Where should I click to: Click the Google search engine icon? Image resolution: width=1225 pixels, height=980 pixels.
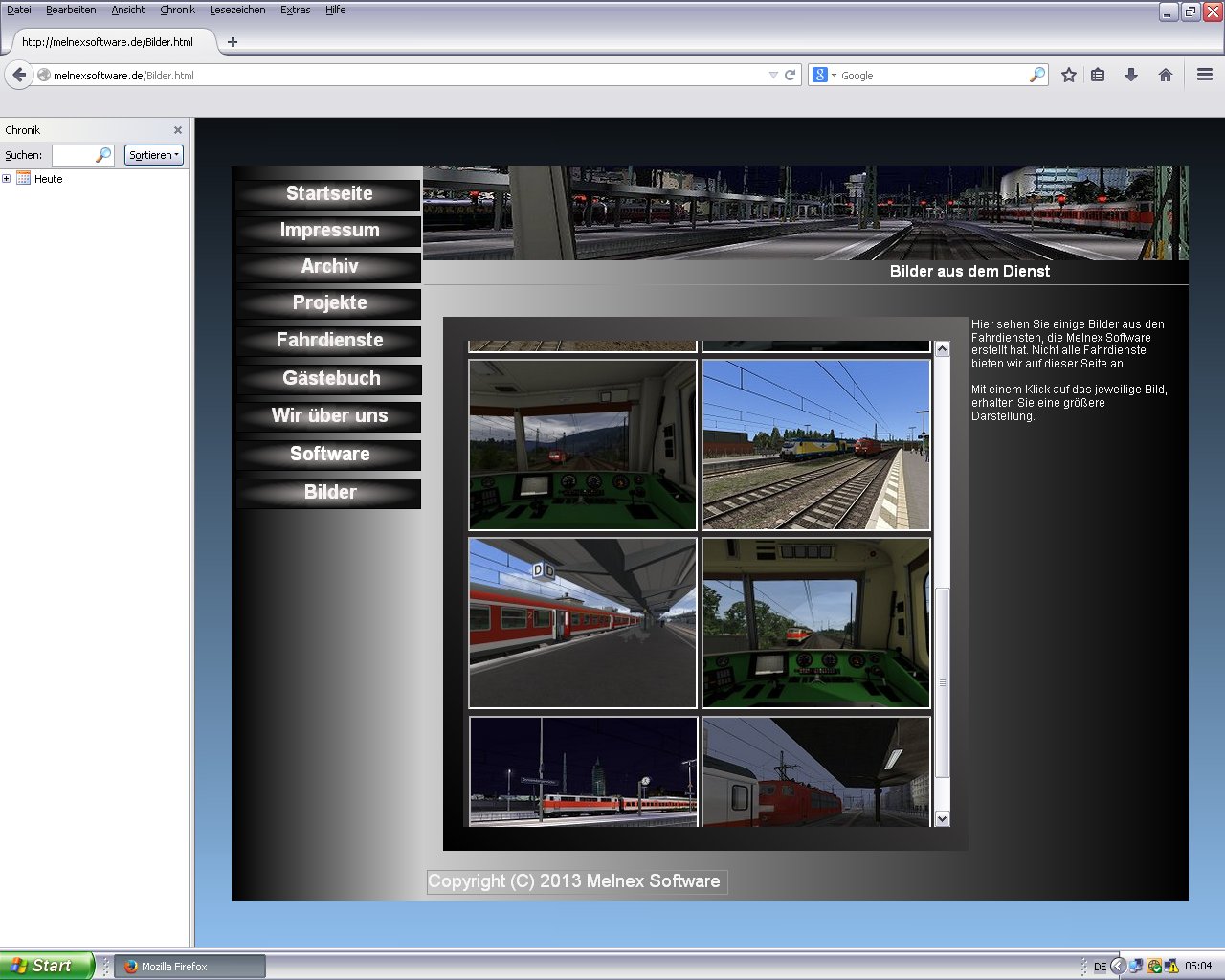(x=818, y=75)
